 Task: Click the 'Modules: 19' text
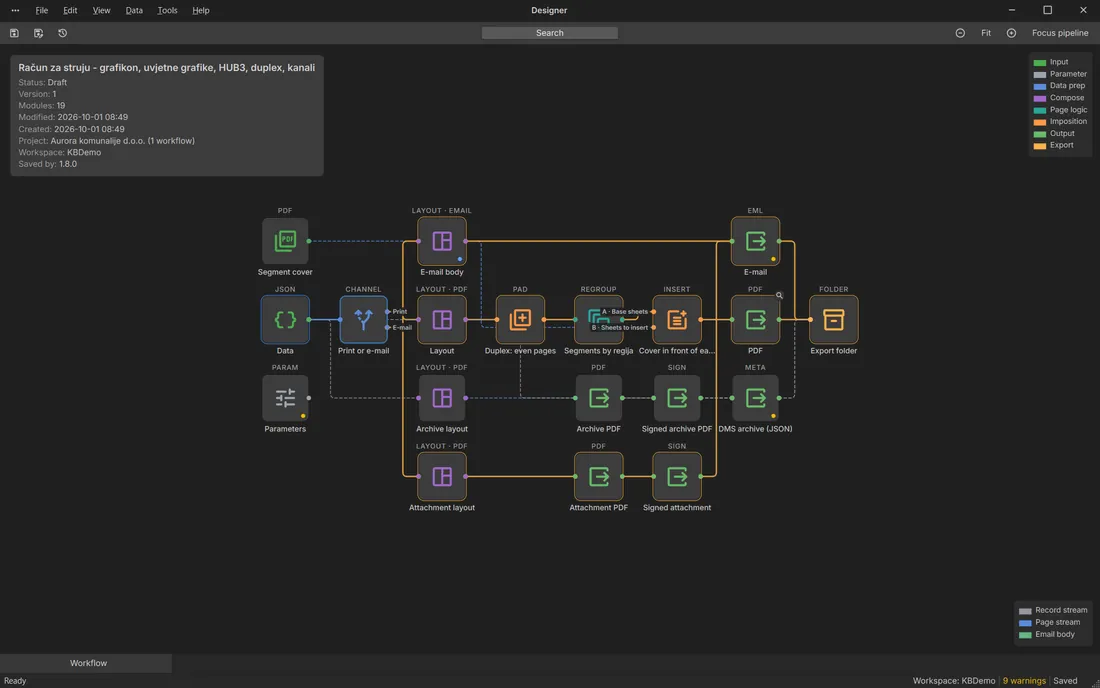[41, 105]
